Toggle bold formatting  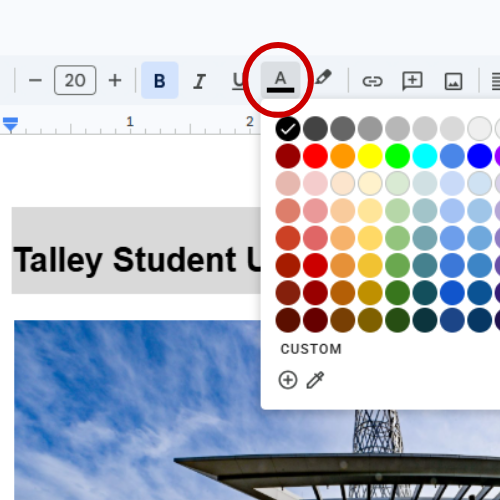(x=160, y=80)
